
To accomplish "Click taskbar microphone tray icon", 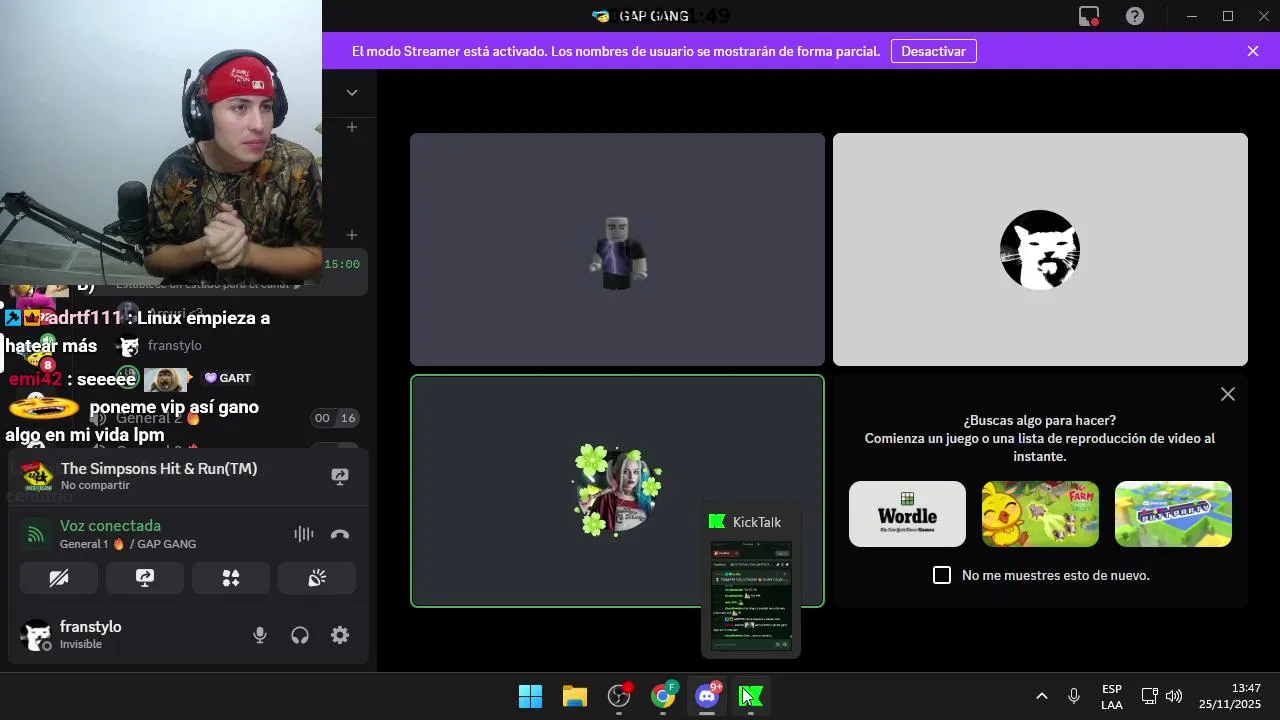I will tap(1074, 696).
